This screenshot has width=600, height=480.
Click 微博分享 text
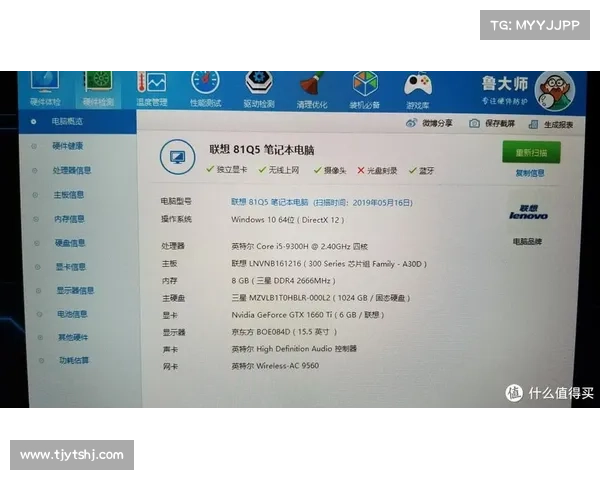coord(437,123)
